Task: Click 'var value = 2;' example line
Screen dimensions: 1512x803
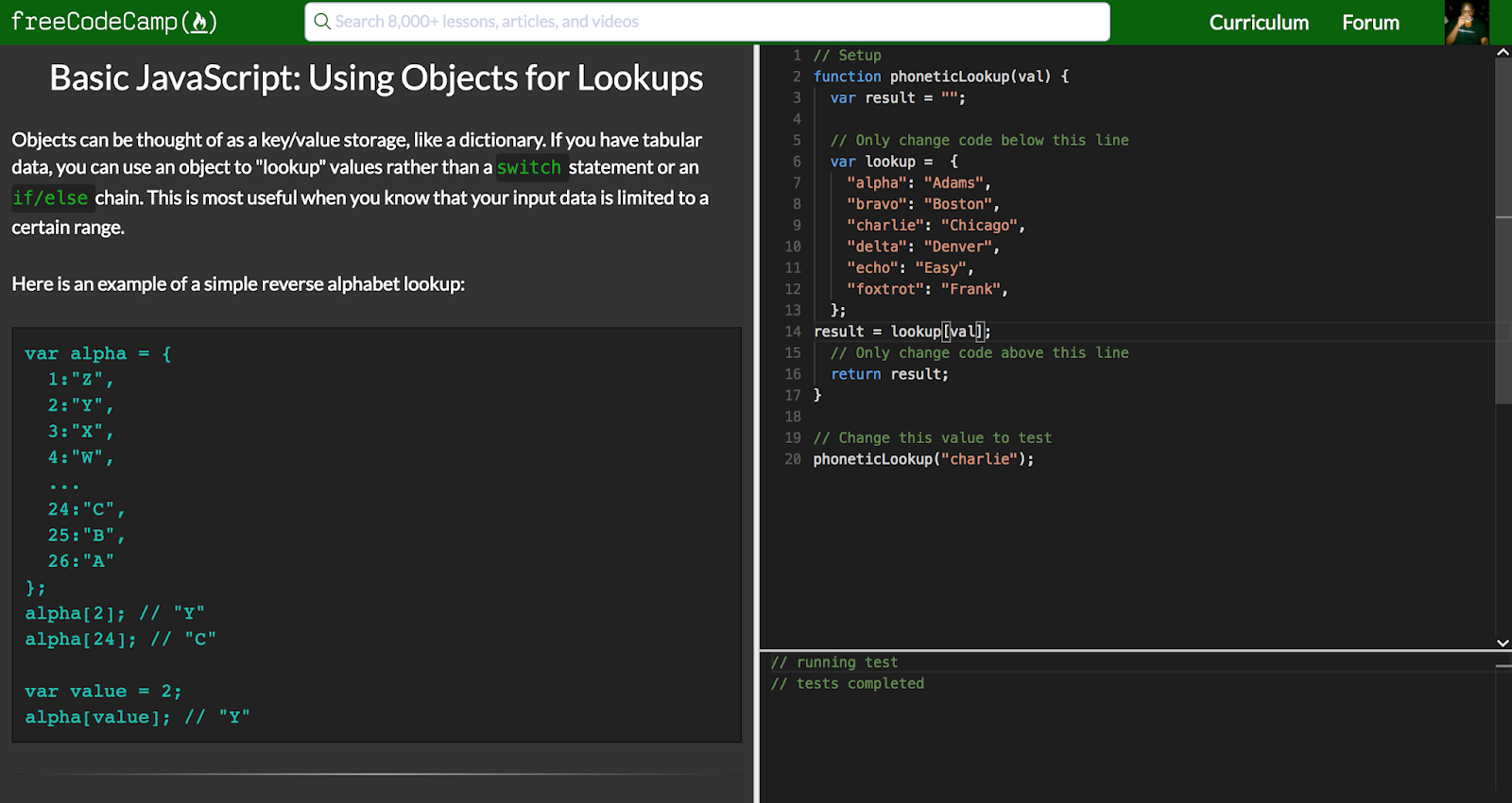Action: [103, 692]
